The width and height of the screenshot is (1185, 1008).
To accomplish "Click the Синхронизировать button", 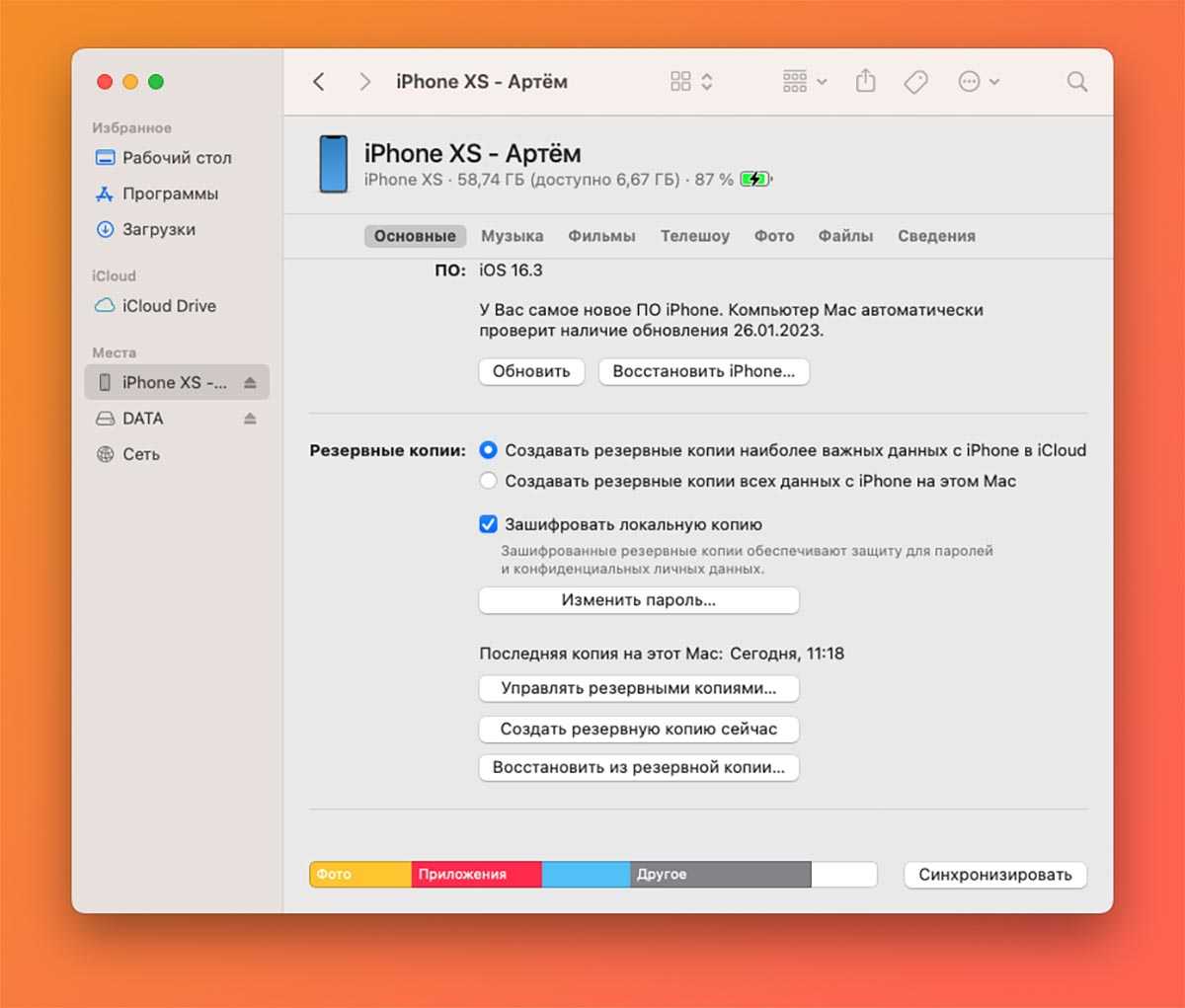I will (994, 875).
